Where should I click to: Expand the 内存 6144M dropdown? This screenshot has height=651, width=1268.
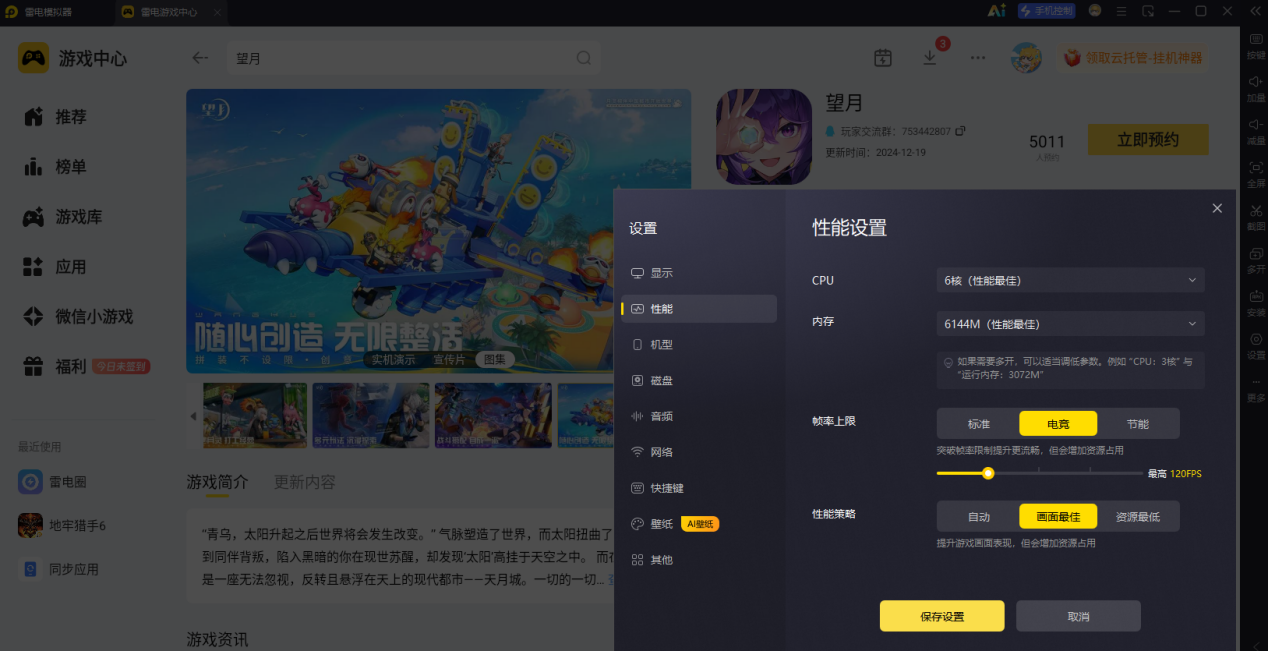1070,324
